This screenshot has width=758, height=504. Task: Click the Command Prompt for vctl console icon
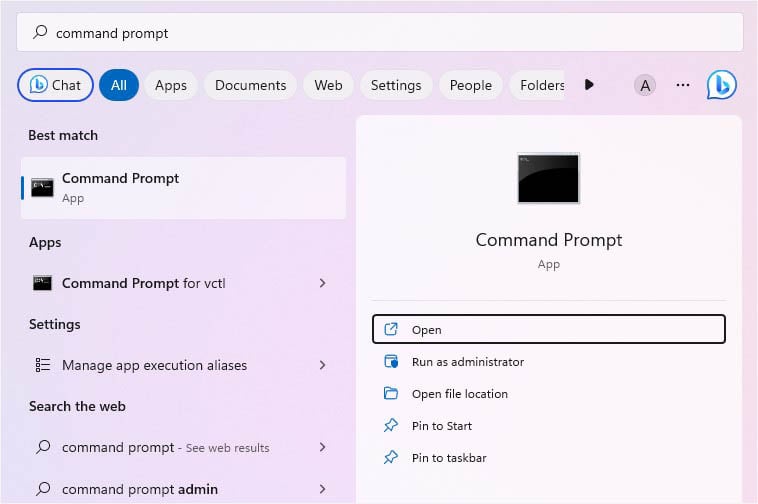point(42,283)
